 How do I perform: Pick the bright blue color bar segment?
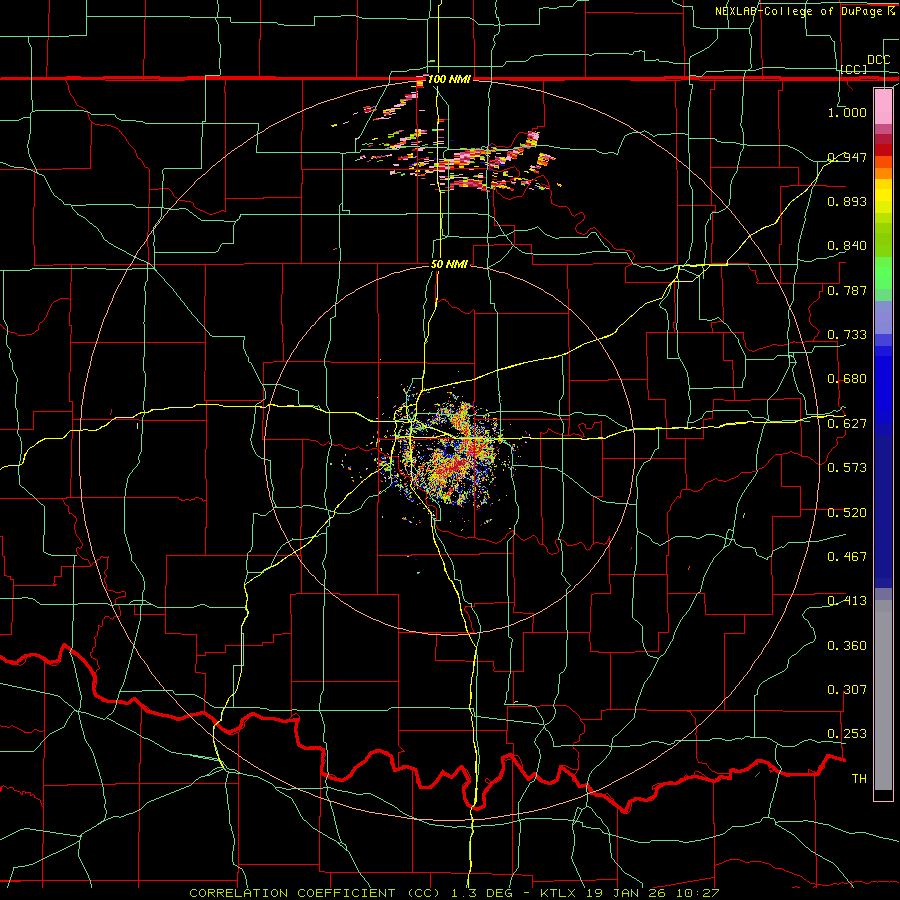[883, 390]
